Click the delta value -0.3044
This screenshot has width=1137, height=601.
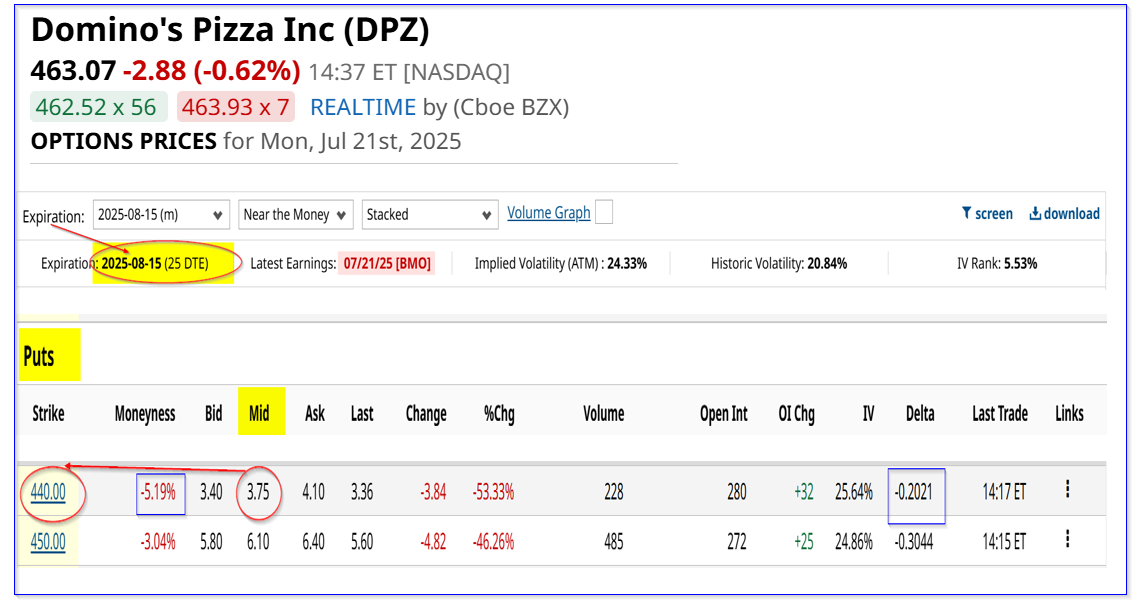coord(914,542)
